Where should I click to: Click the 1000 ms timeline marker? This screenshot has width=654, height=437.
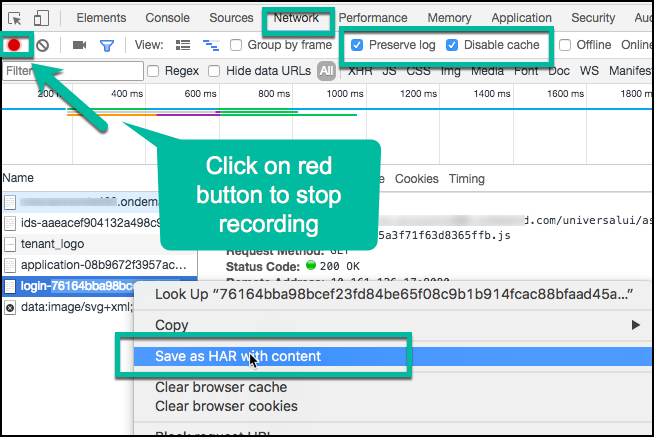coord(345,94)
